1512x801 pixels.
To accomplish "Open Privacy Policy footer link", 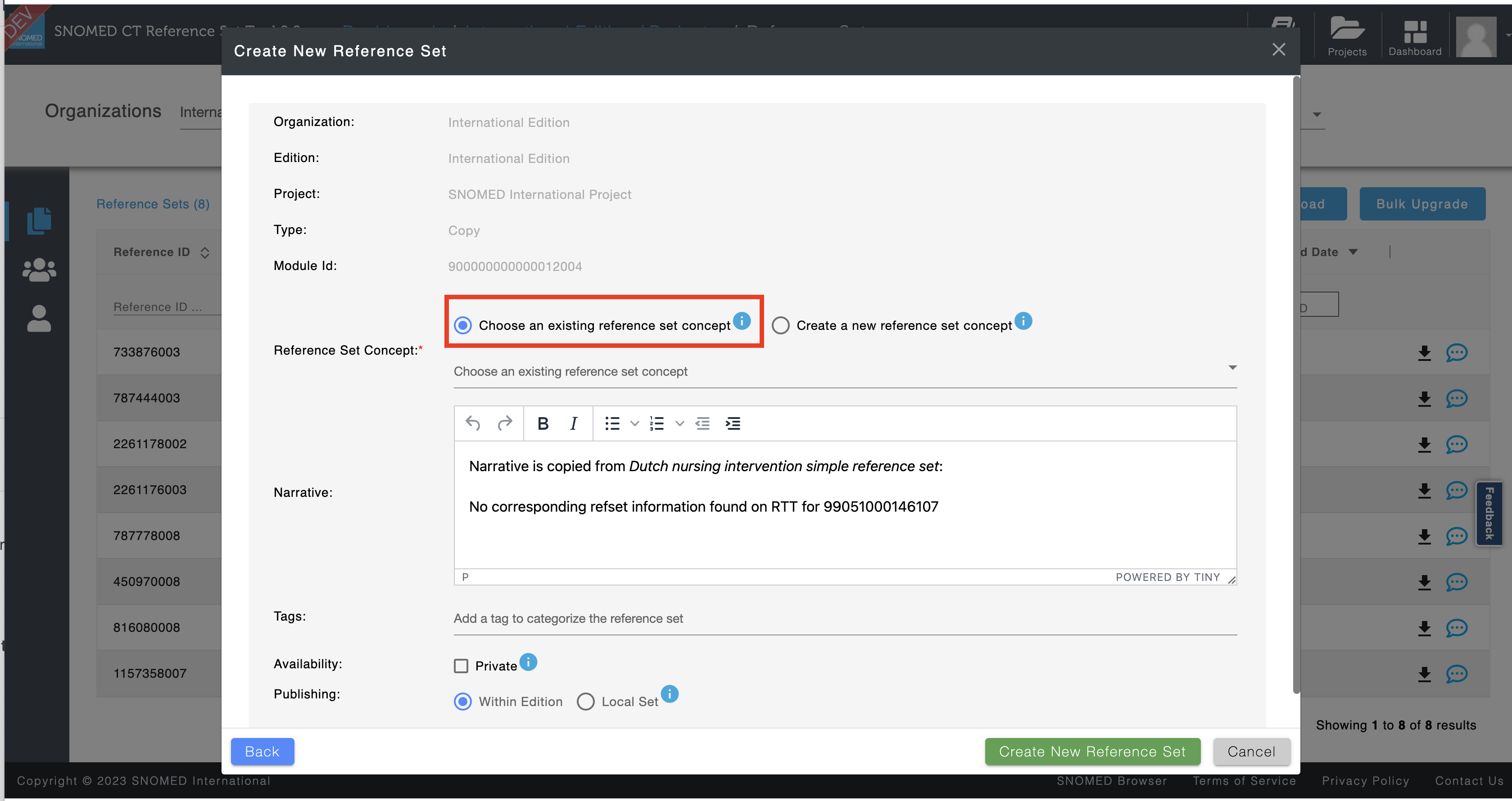I will 1365,781.
